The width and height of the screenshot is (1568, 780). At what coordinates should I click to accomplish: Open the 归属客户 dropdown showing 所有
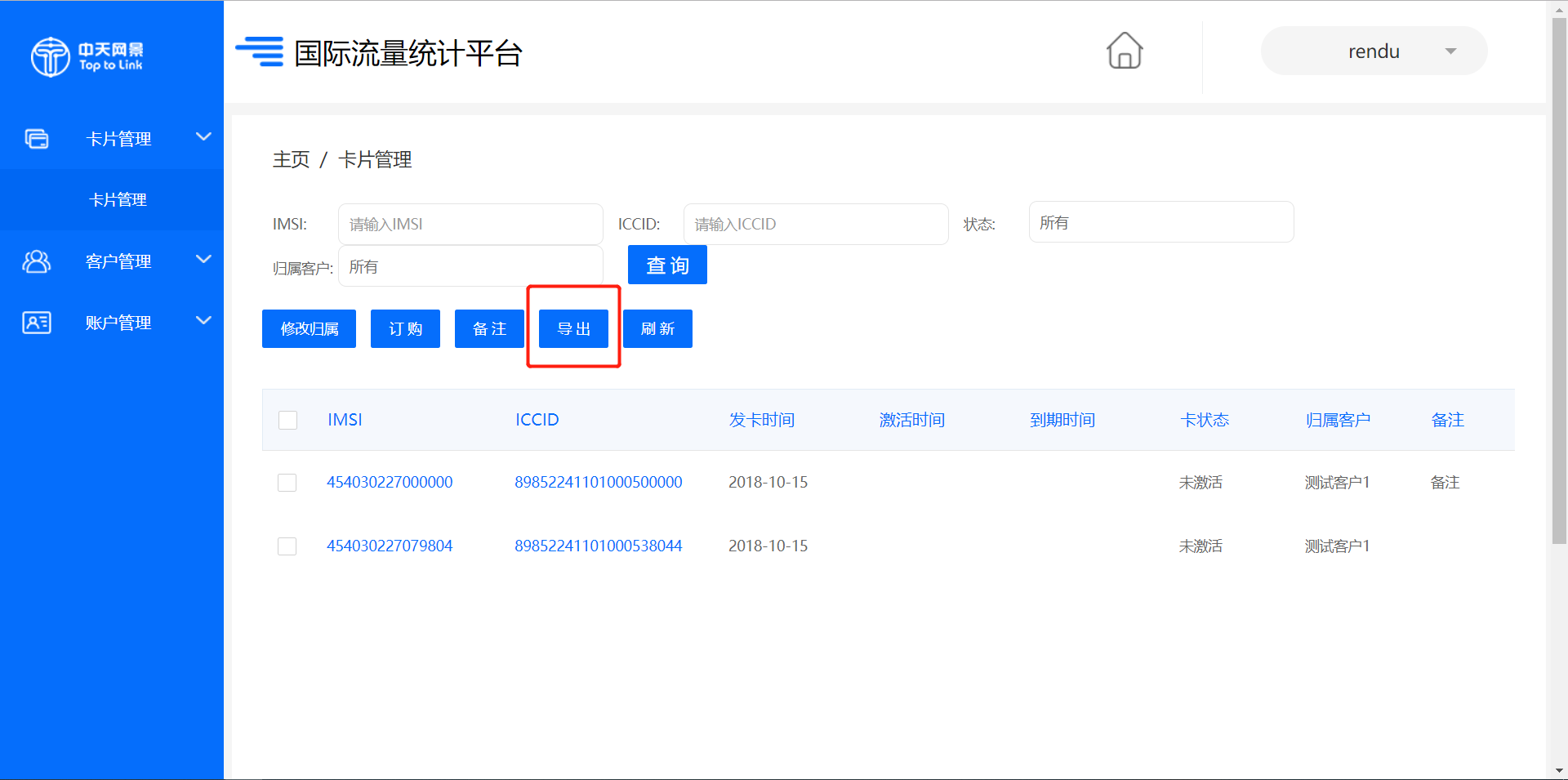470,266
